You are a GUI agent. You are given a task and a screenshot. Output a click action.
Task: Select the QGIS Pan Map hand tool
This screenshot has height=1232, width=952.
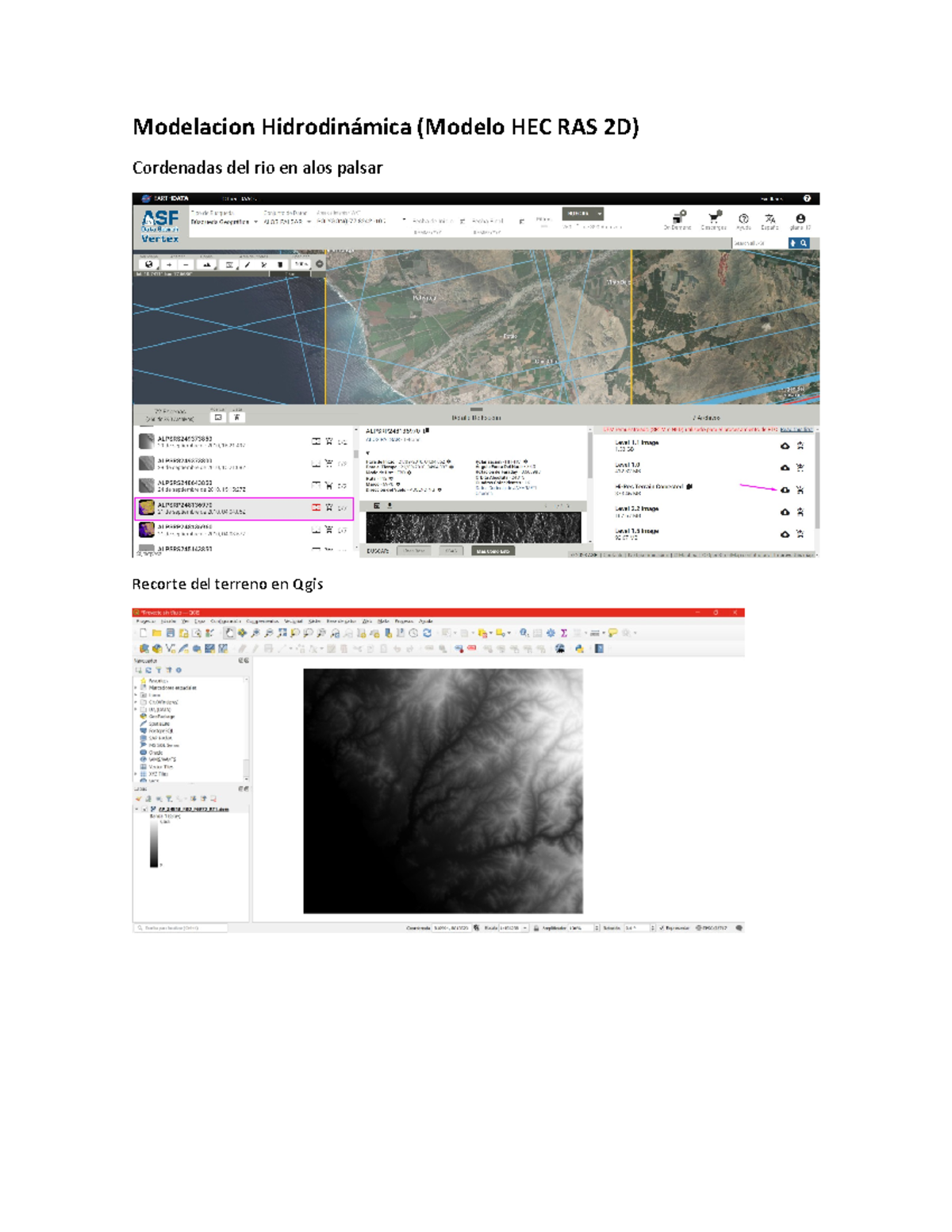click(229, 633)
